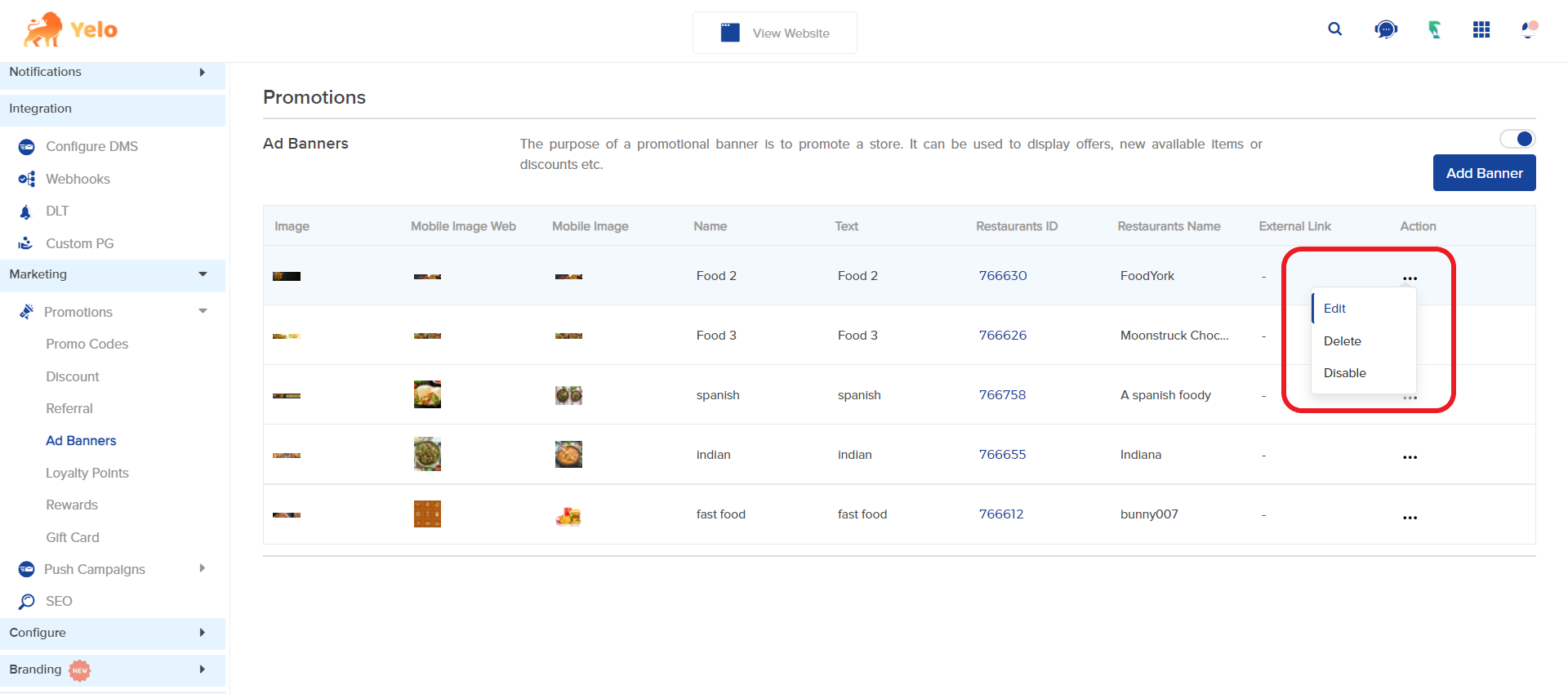This screenshot has width=1568, height=694.
Task: Open the apps grid icon
Action: [x=1481, y=30]
